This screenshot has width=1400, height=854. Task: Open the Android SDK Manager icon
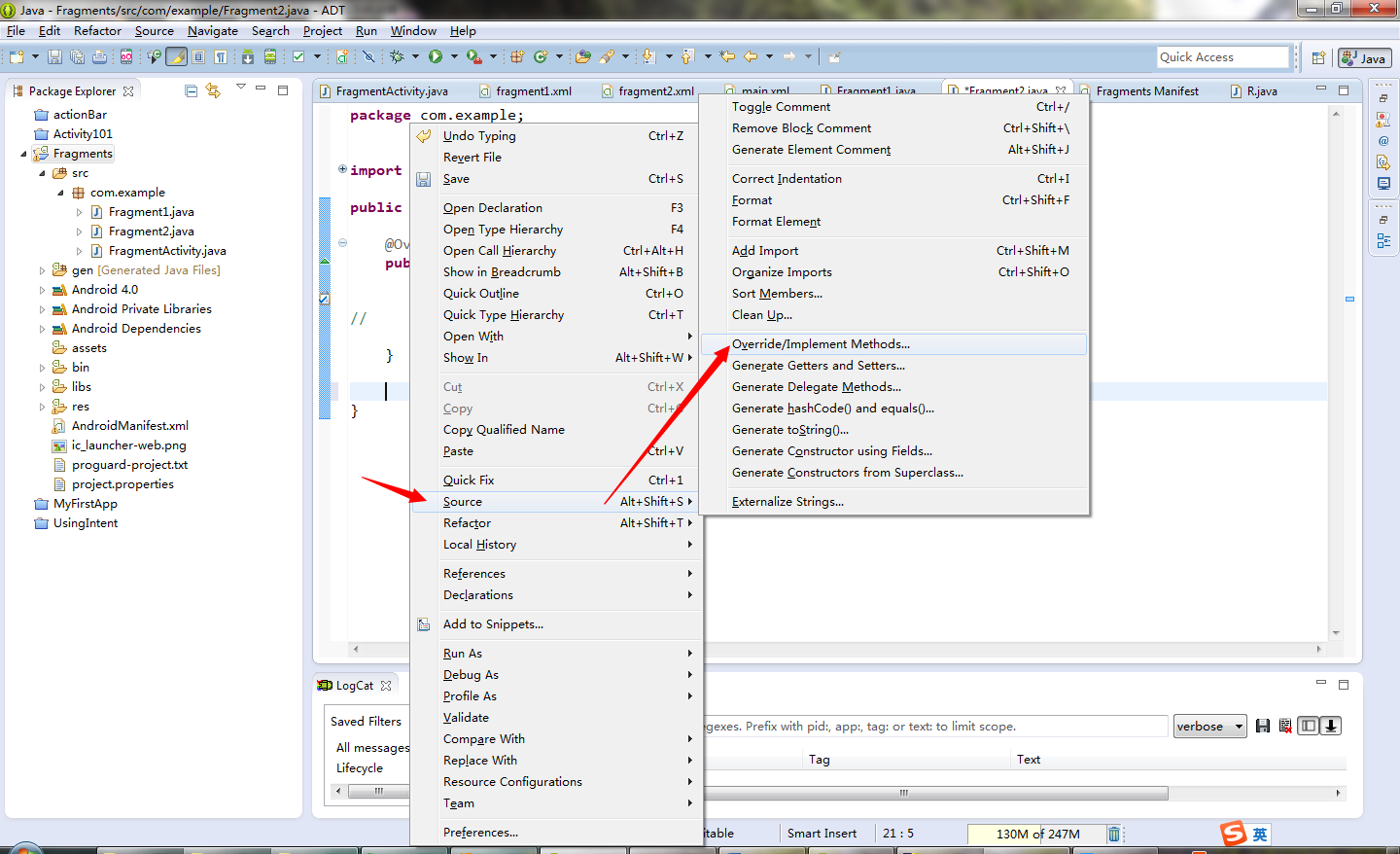(x=247, y=57)
